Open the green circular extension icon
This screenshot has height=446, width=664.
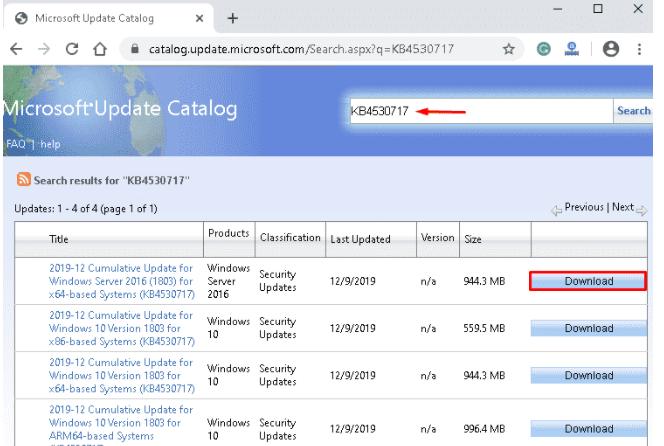[544, 49]
